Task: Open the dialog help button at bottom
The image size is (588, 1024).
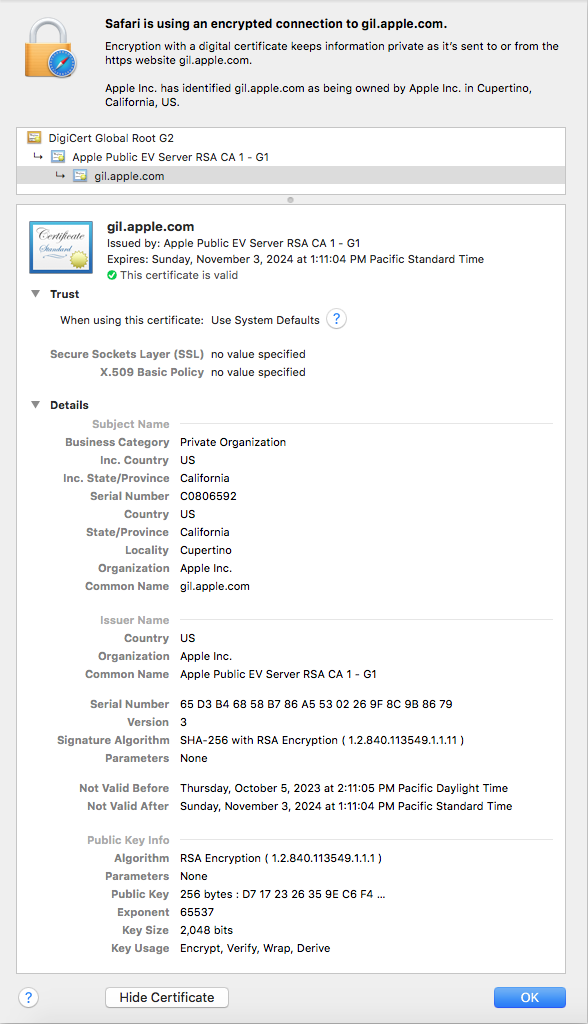Action: click(28, 997)
